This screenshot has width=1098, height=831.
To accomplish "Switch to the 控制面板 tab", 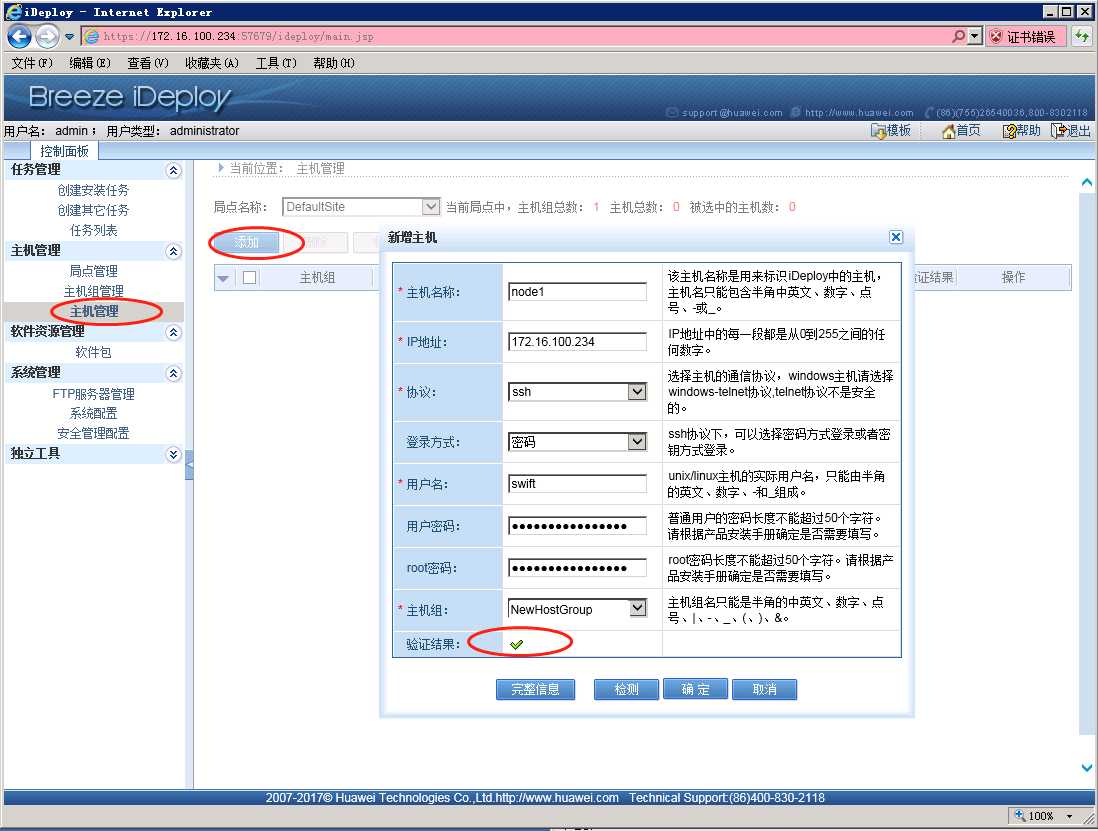I will pos(64,151).
